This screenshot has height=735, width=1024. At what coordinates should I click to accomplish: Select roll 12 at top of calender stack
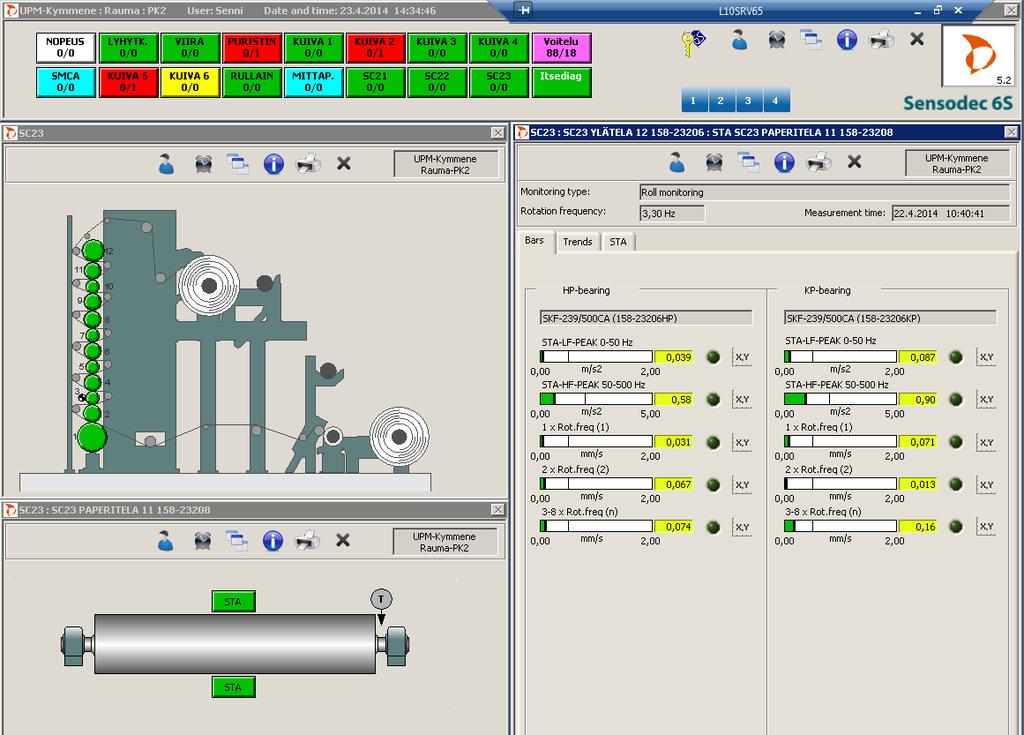coord(93,250)
